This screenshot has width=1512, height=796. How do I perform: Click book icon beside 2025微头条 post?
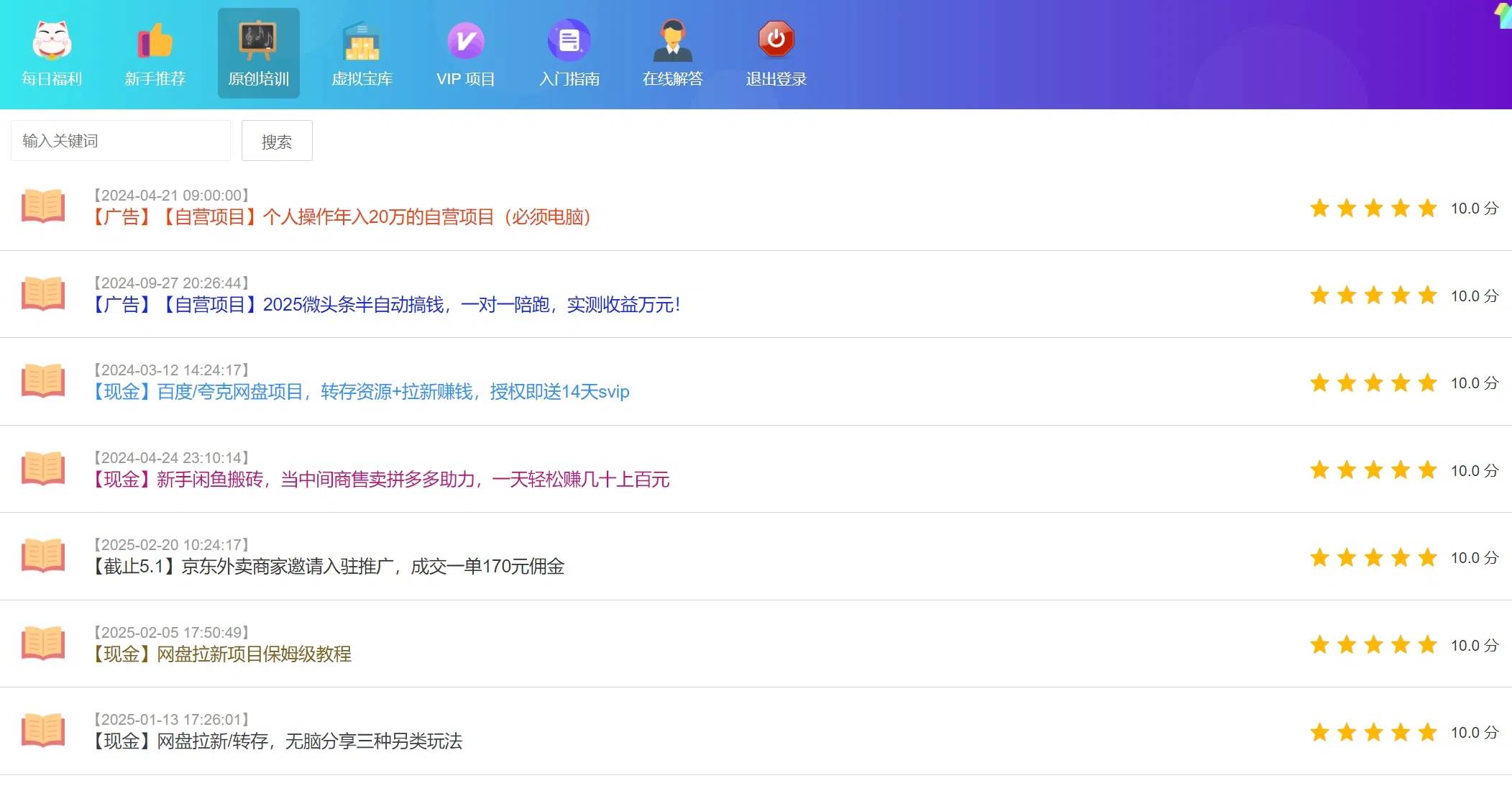43,293
